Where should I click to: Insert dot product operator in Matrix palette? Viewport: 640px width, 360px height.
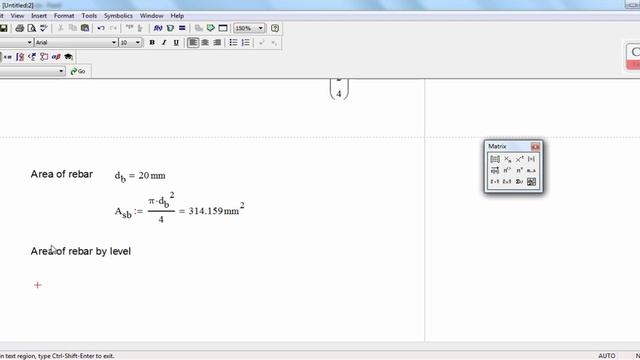(495, 182)
